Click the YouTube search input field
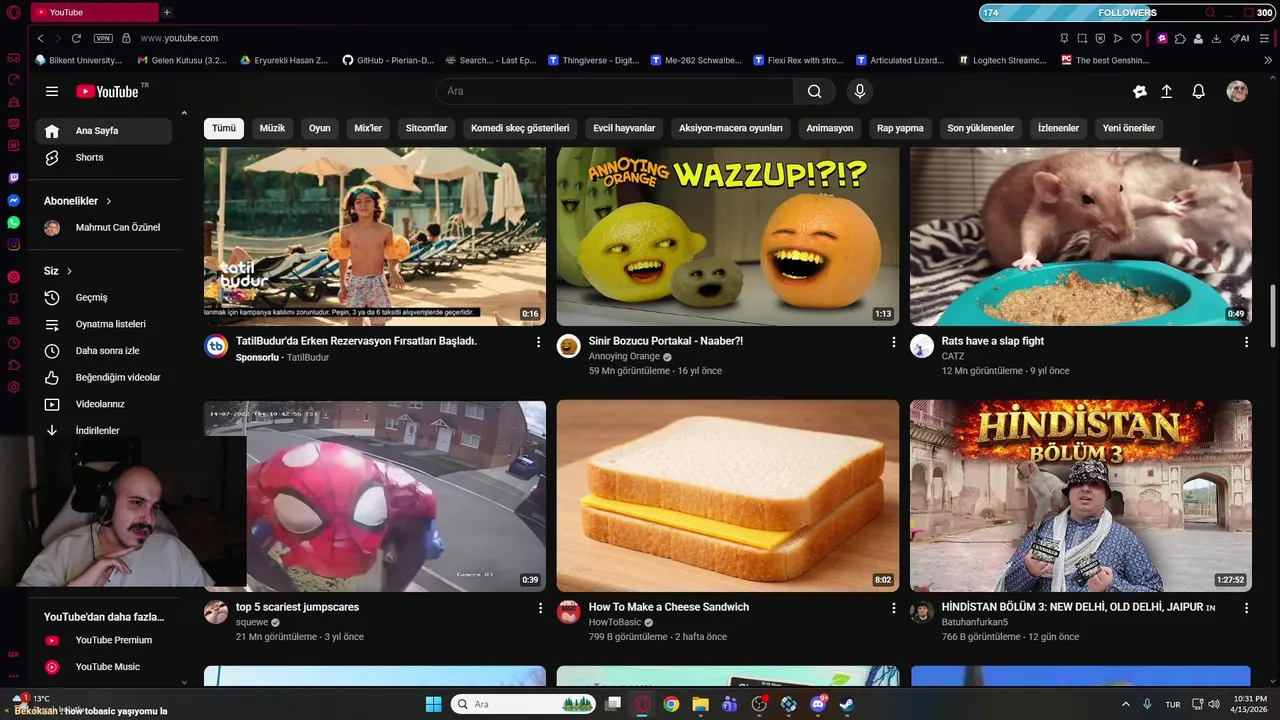The image size is (1280, 720). (x=615, y=91)
